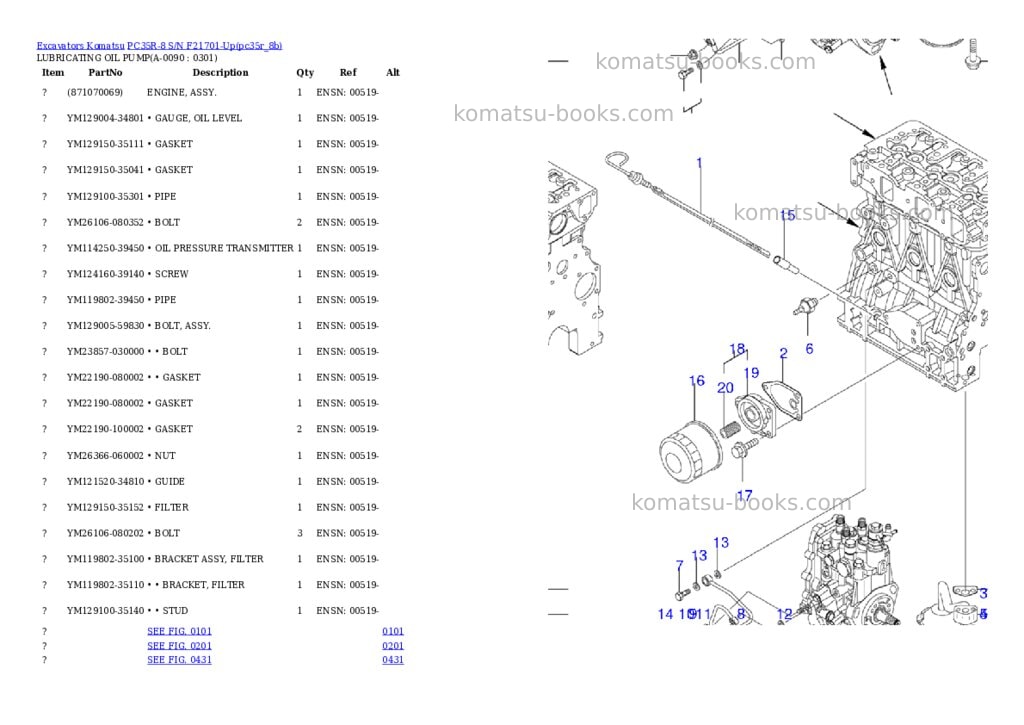Select BOLT, ASSY. description
Screen dimensions: 1024x725
pos(182,325)
